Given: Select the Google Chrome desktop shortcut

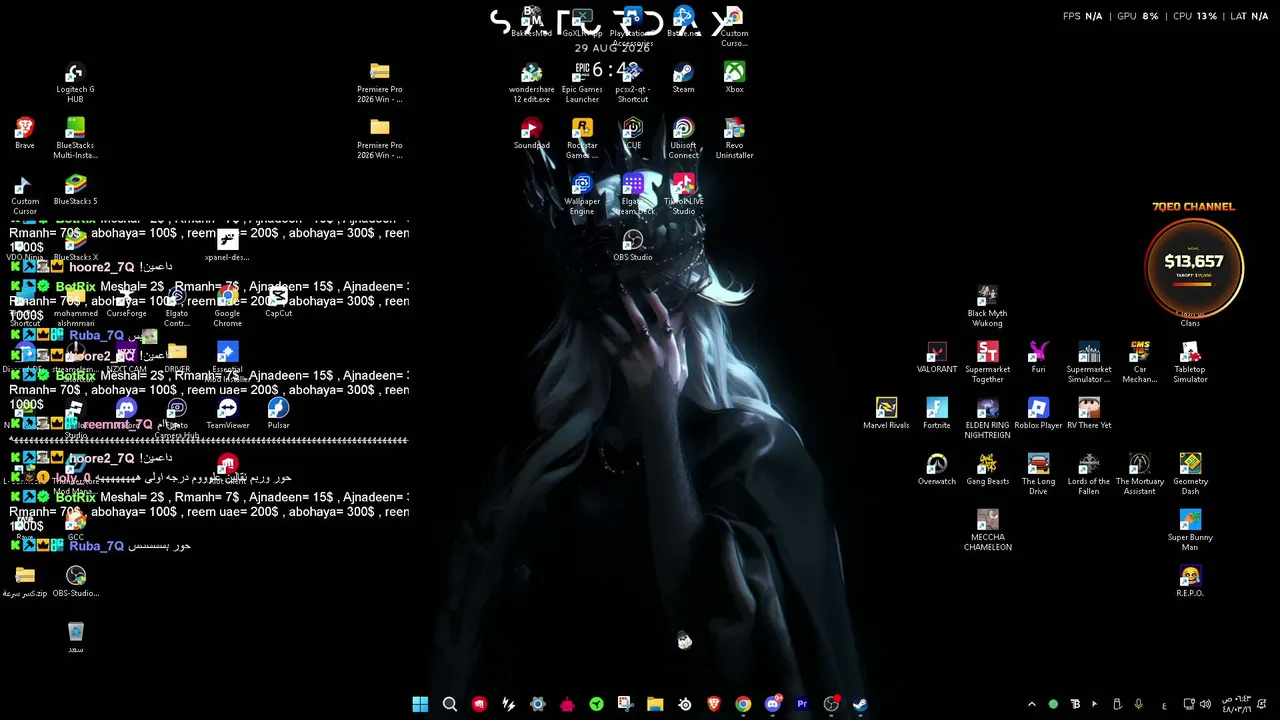Looking at the screenshot, I should pos(227,307).
